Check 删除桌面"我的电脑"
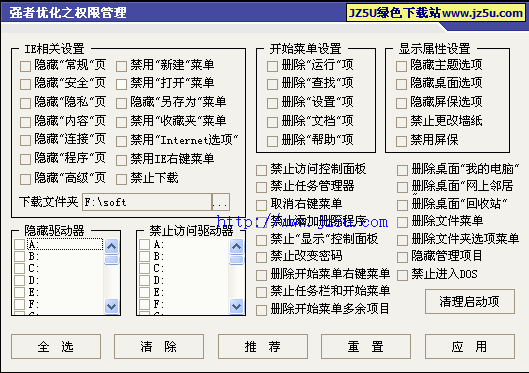 pyautogui.click(x=402, y=170)
